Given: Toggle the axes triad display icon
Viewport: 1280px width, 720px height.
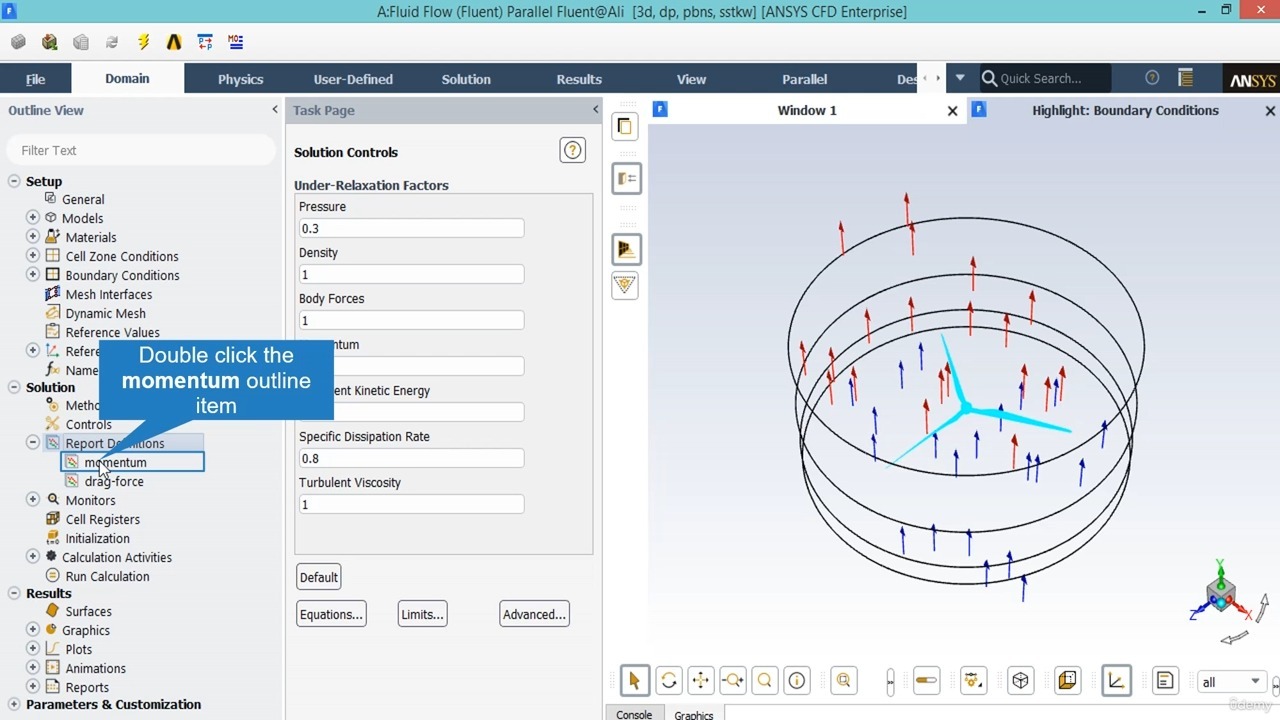Looking at the screenshot, I should pos(1116,681).
